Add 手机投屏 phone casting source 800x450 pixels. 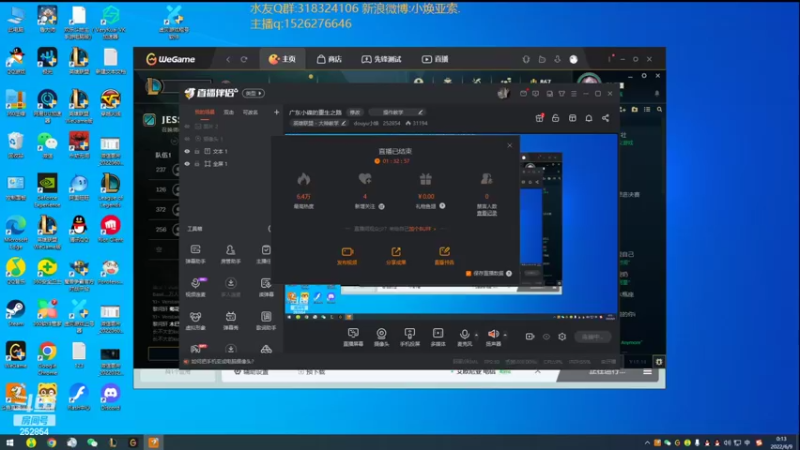pyautogui.click(x=410, y=337)
